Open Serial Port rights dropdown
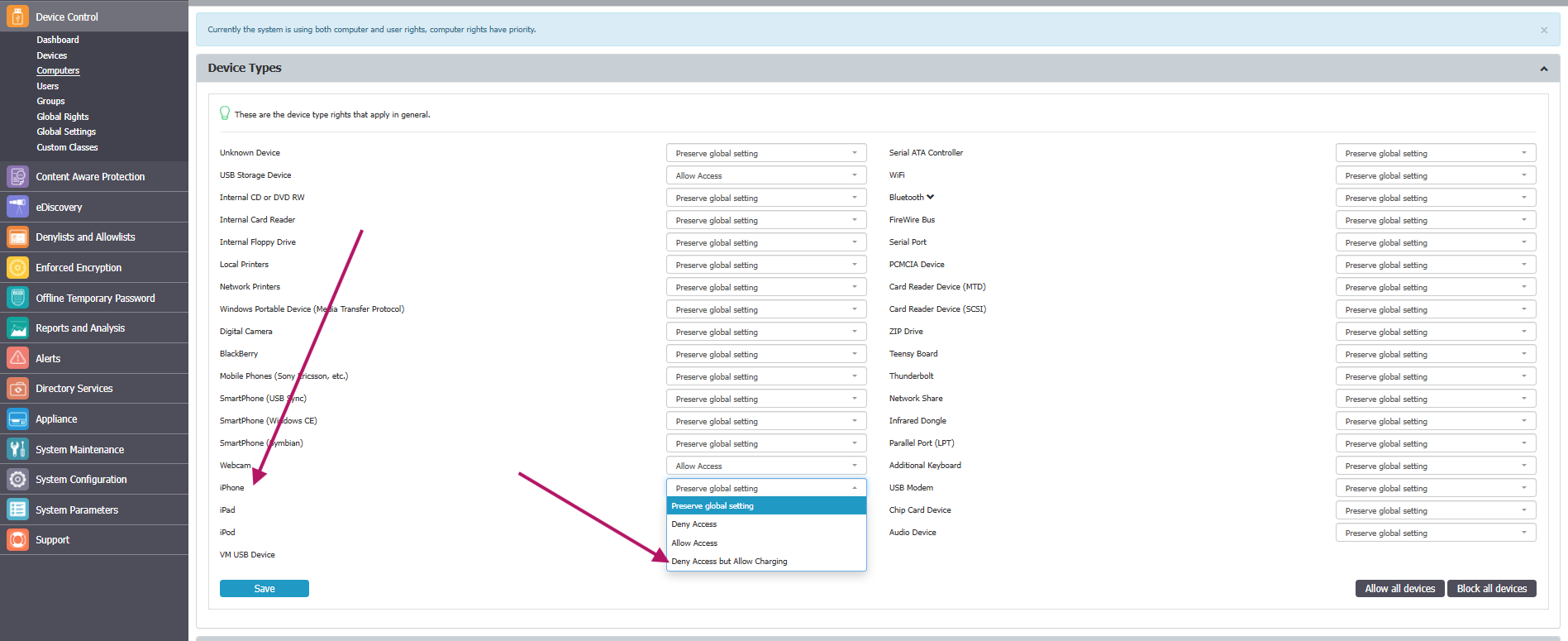 (1436, 242)
